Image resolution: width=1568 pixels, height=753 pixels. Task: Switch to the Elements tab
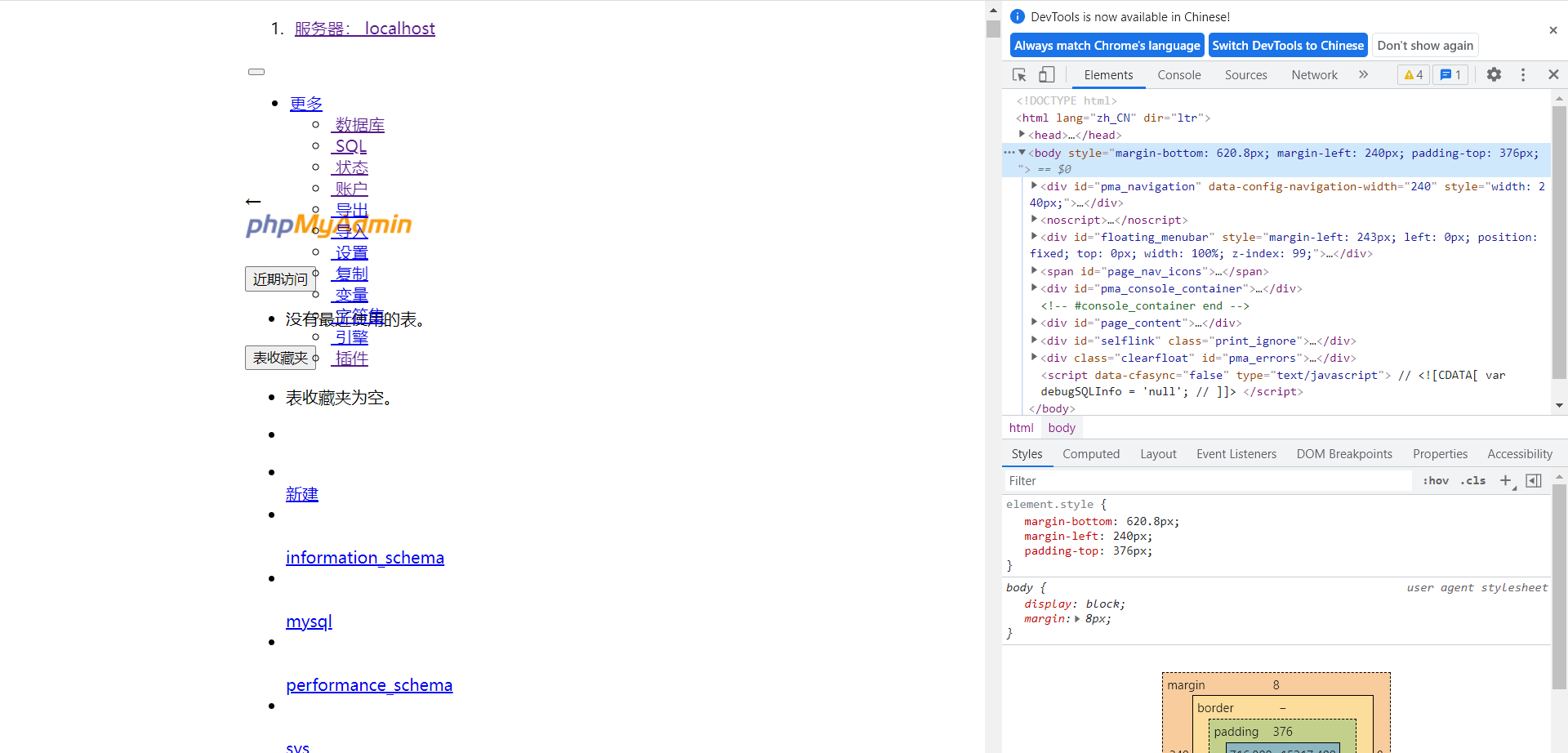pyautogui.click(x=1108, y=74)
